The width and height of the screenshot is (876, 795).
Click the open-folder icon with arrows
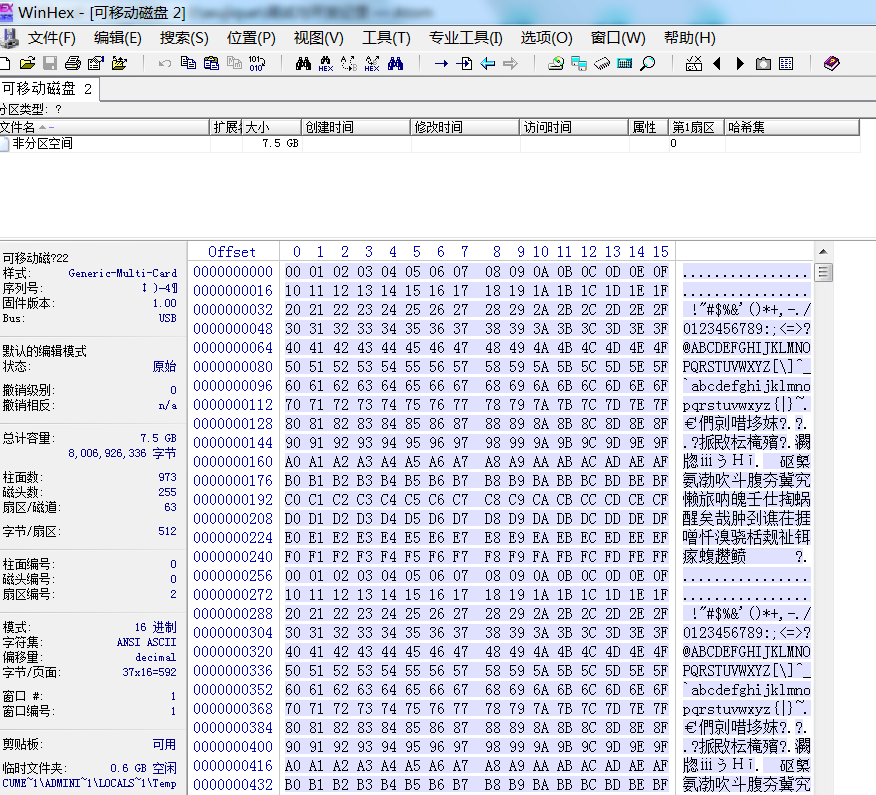click(119, 63)
